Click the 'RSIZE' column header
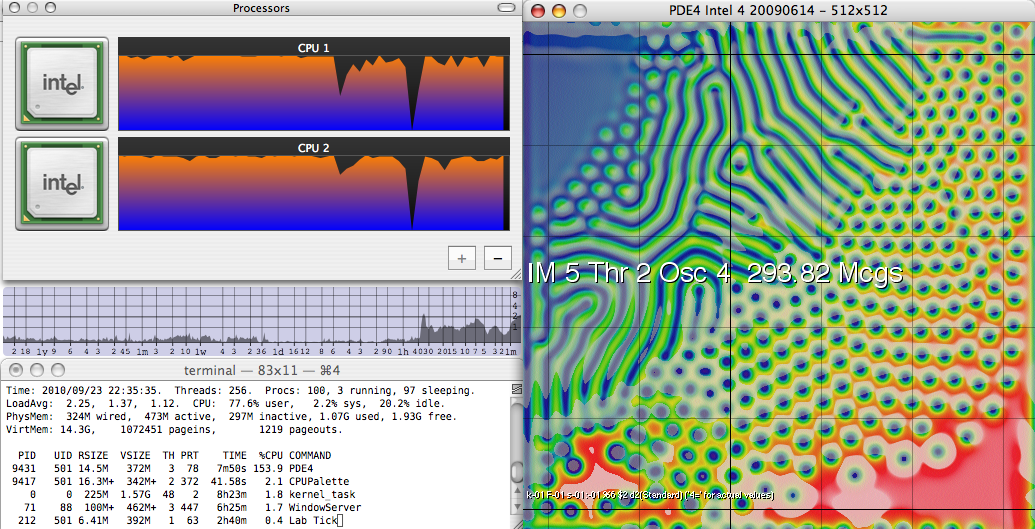The width and height of the screenshot is (1035, 529). pyautogui.click(x=92, y=456)
